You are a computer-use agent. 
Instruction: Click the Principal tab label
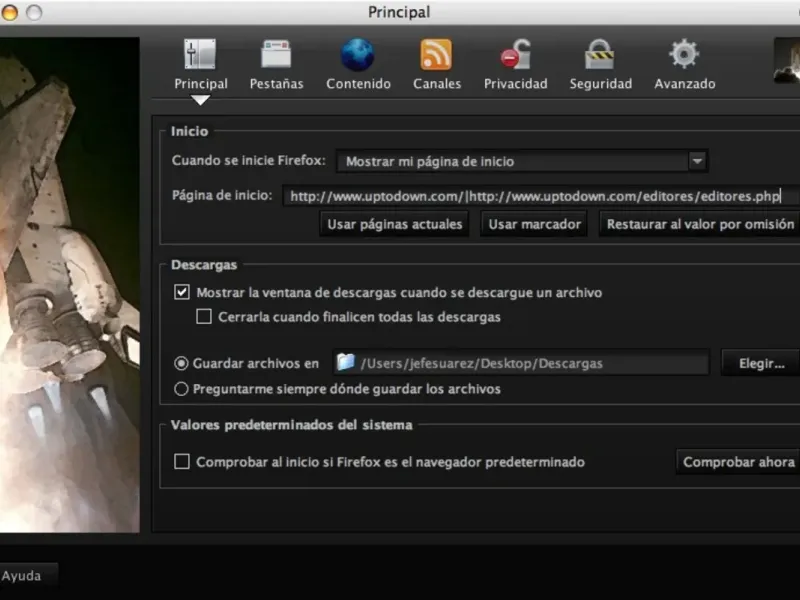click(201, 84)
